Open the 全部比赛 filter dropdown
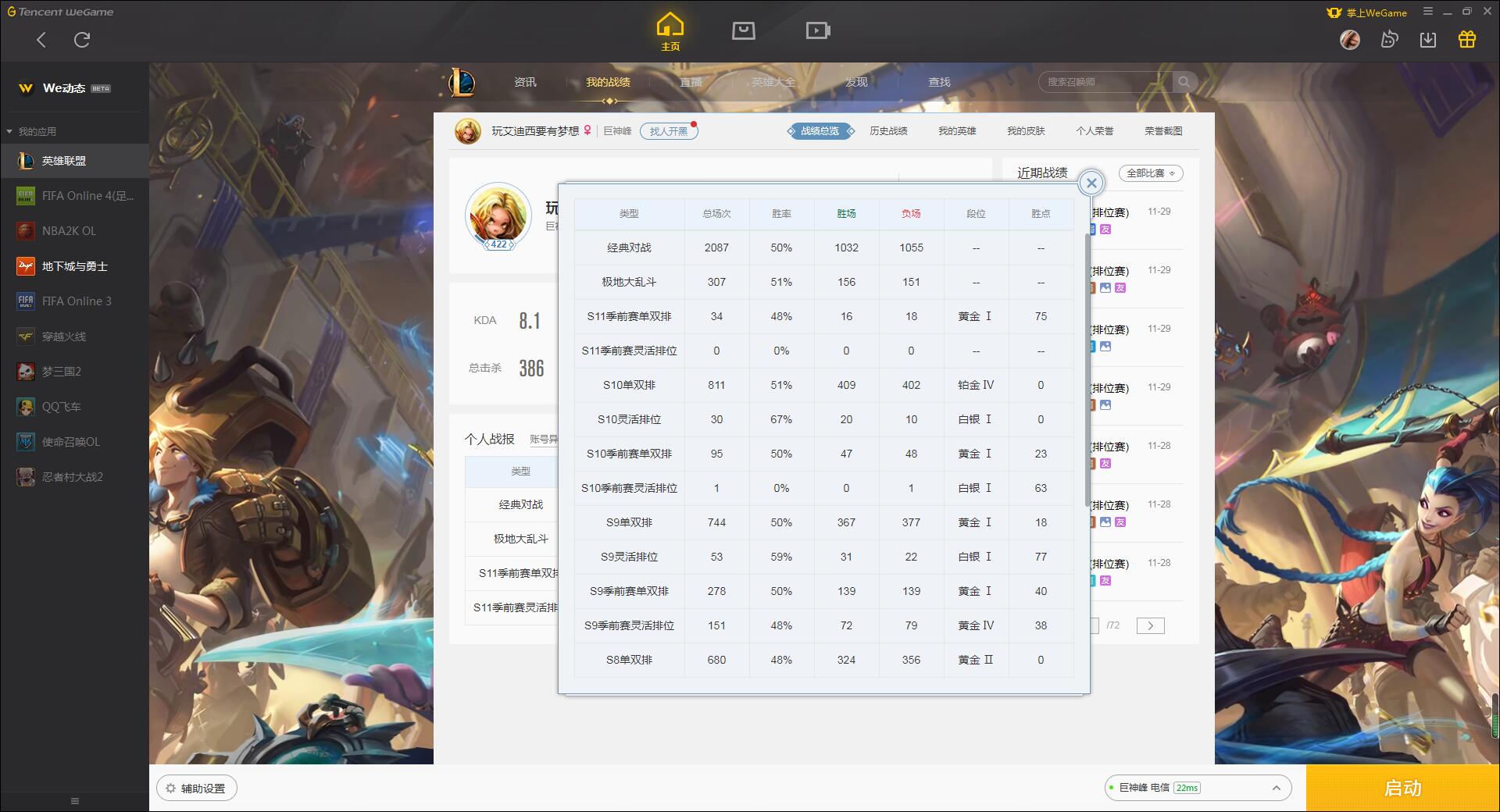This screenshot has height=812, width=1500. 1151,173
